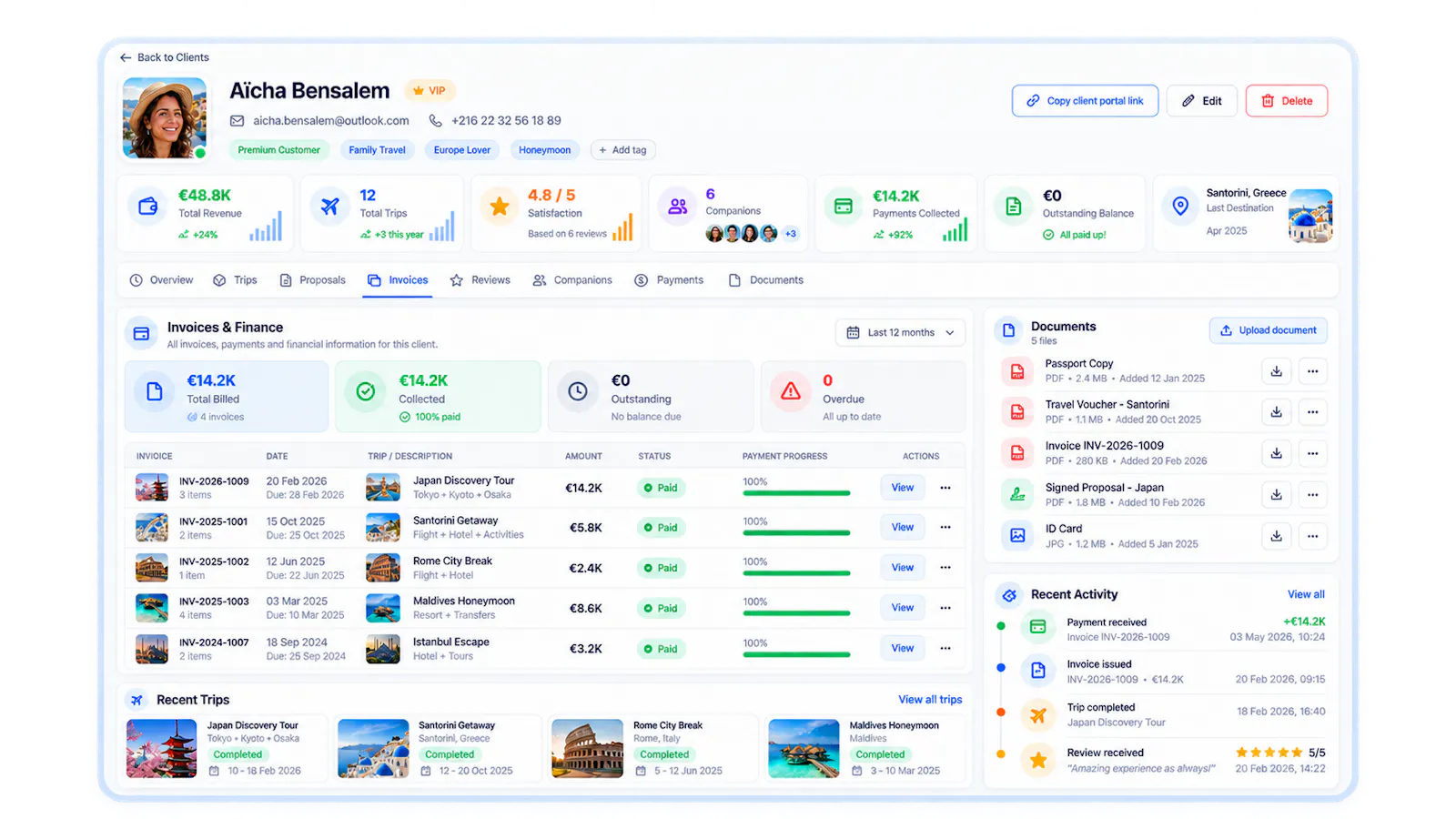Go to the Proposals tab
This screenshot has height=819, width=1456.
coord(312,280)
